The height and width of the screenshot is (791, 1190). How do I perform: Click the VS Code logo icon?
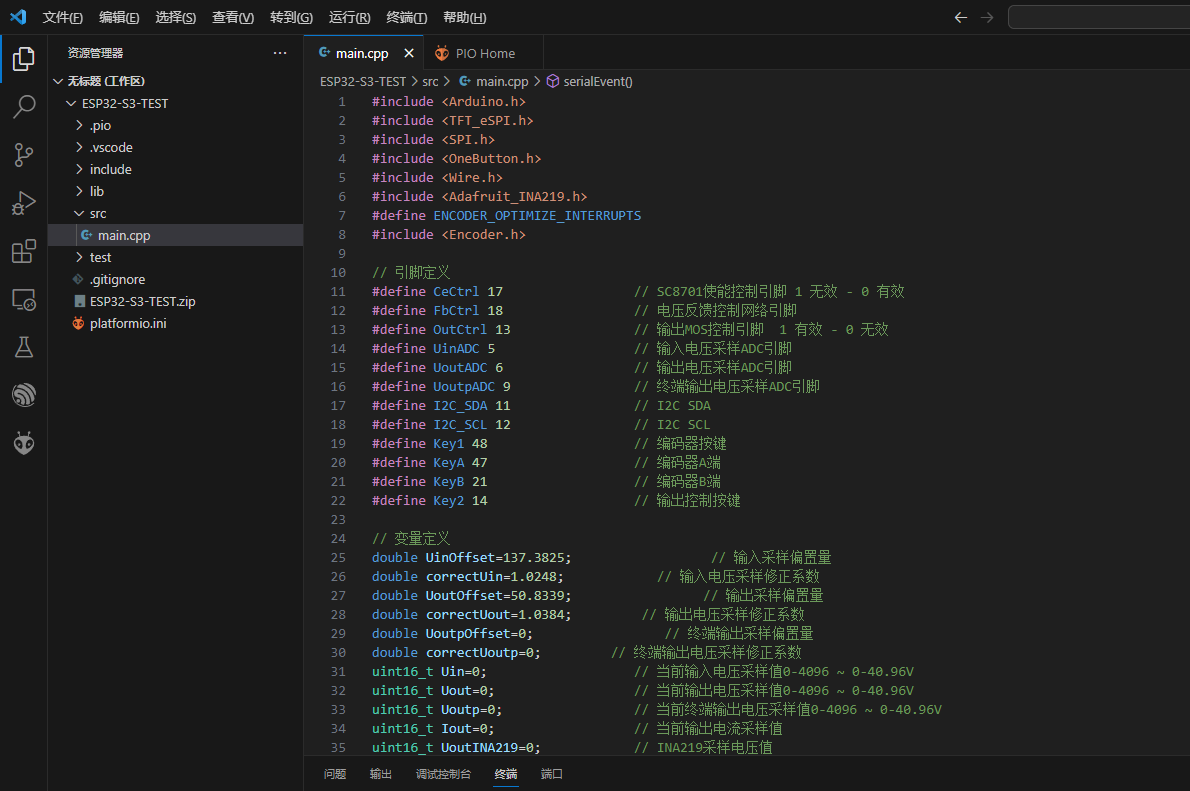coord(18,17)
